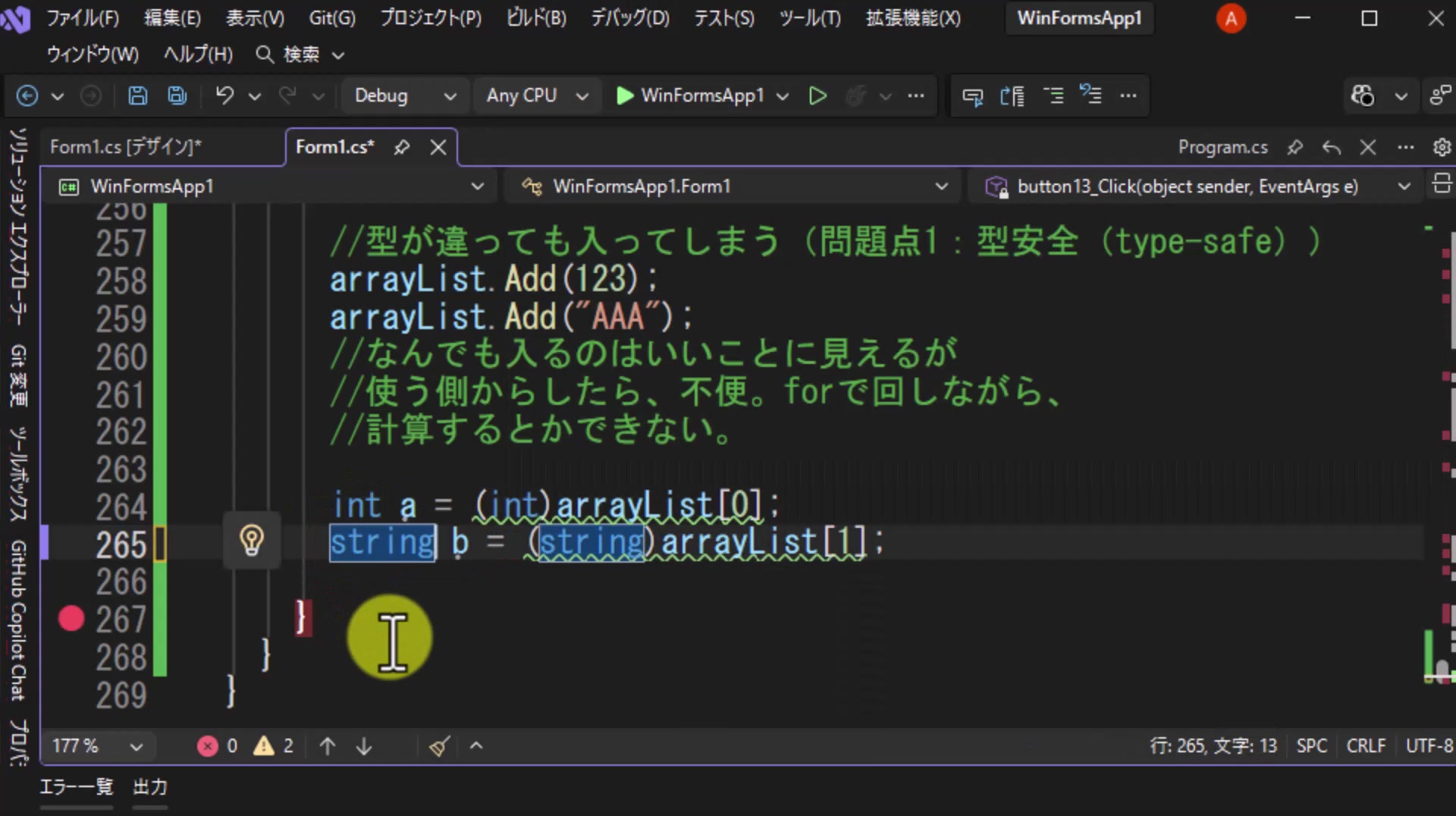Open the ソリューション エクスプローラー side panel tab
The image size is (1456, 816).
coord(19,226)
